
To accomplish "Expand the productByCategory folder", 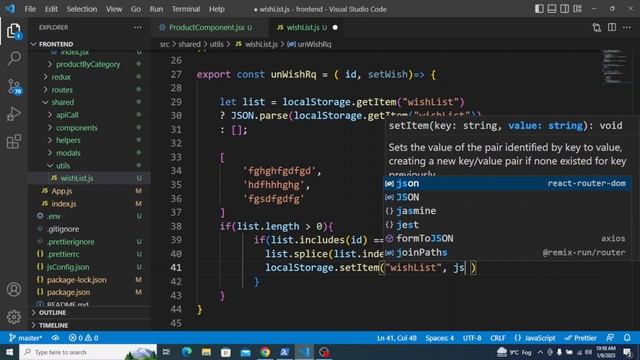I will [88, 64].
